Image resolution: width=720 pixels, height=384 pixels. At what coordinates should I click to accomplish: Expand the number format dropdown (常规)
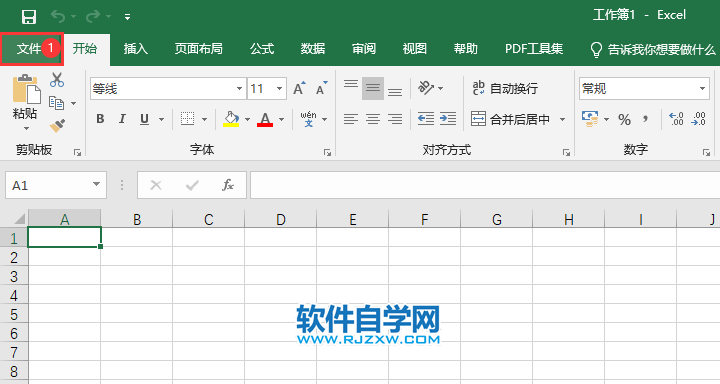[x=702, y=88]
